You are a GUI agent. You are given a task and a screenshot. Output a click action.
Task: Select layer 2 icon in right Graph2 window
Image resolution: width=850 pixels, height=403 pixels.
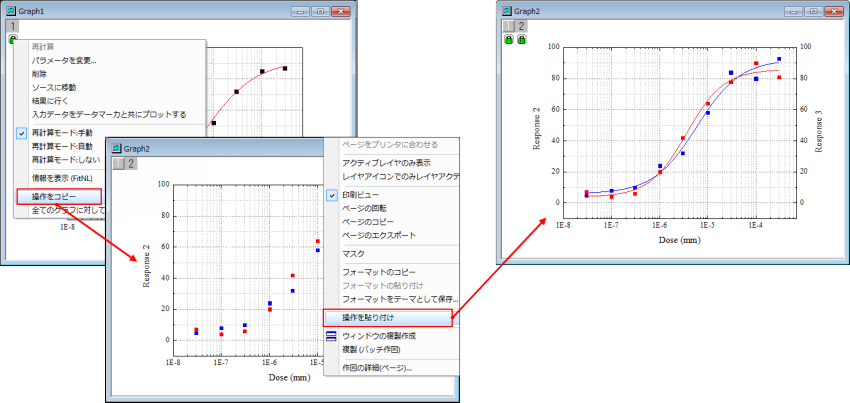(520, 26)
